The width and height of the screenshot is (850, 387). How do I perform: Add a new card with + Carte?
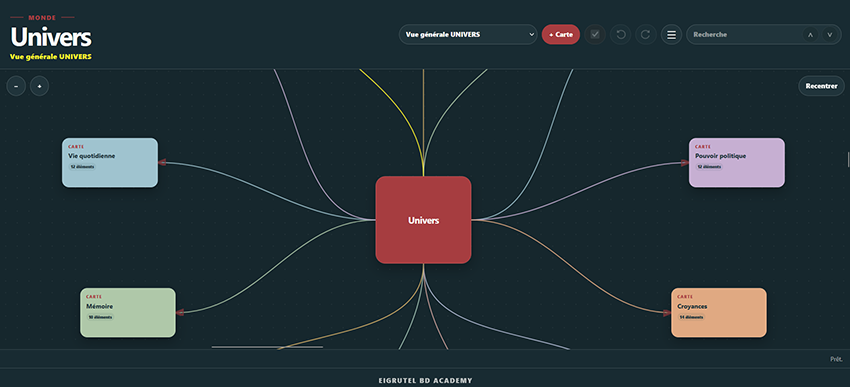[x=561, y=35]
